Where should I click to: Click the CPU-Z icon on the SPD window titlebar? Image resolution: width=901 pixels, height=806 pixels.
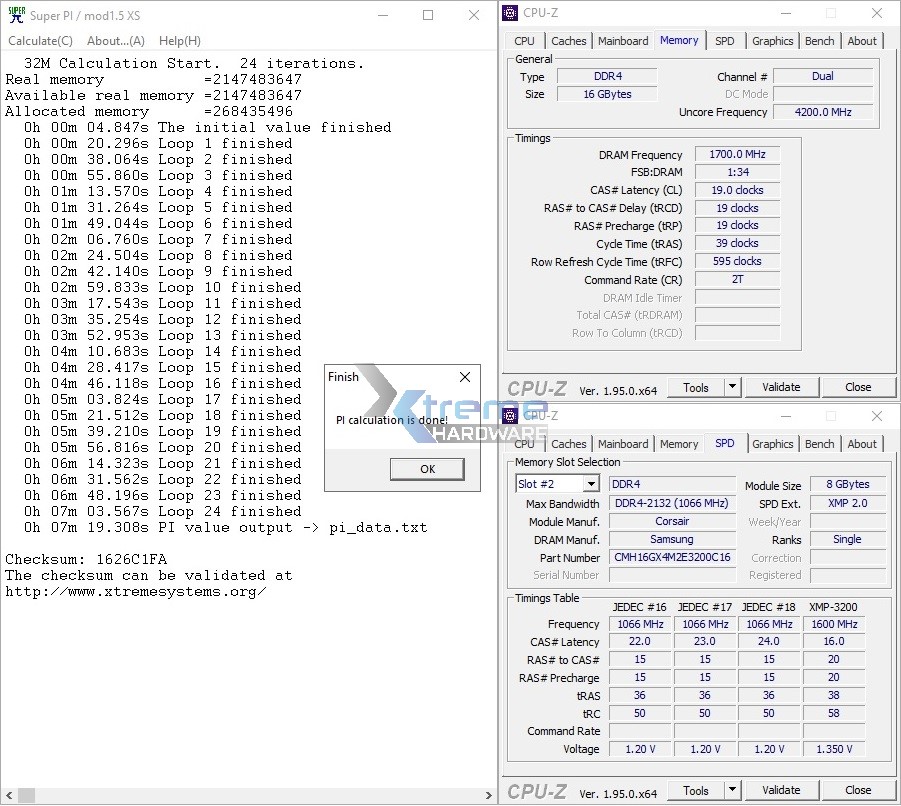[x=511, y=415]
